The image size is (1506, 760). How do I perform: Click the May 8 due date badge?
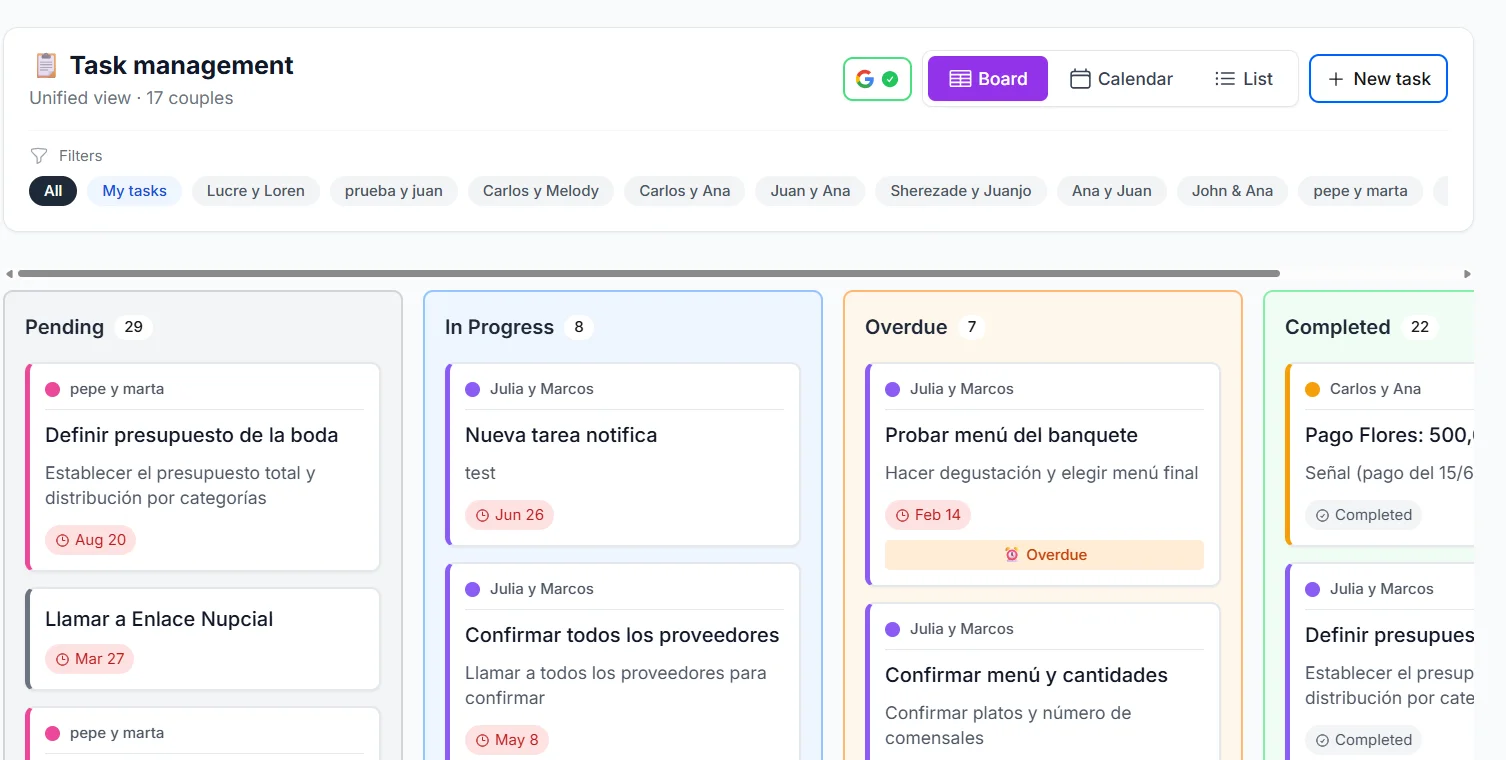coord(506,740)
